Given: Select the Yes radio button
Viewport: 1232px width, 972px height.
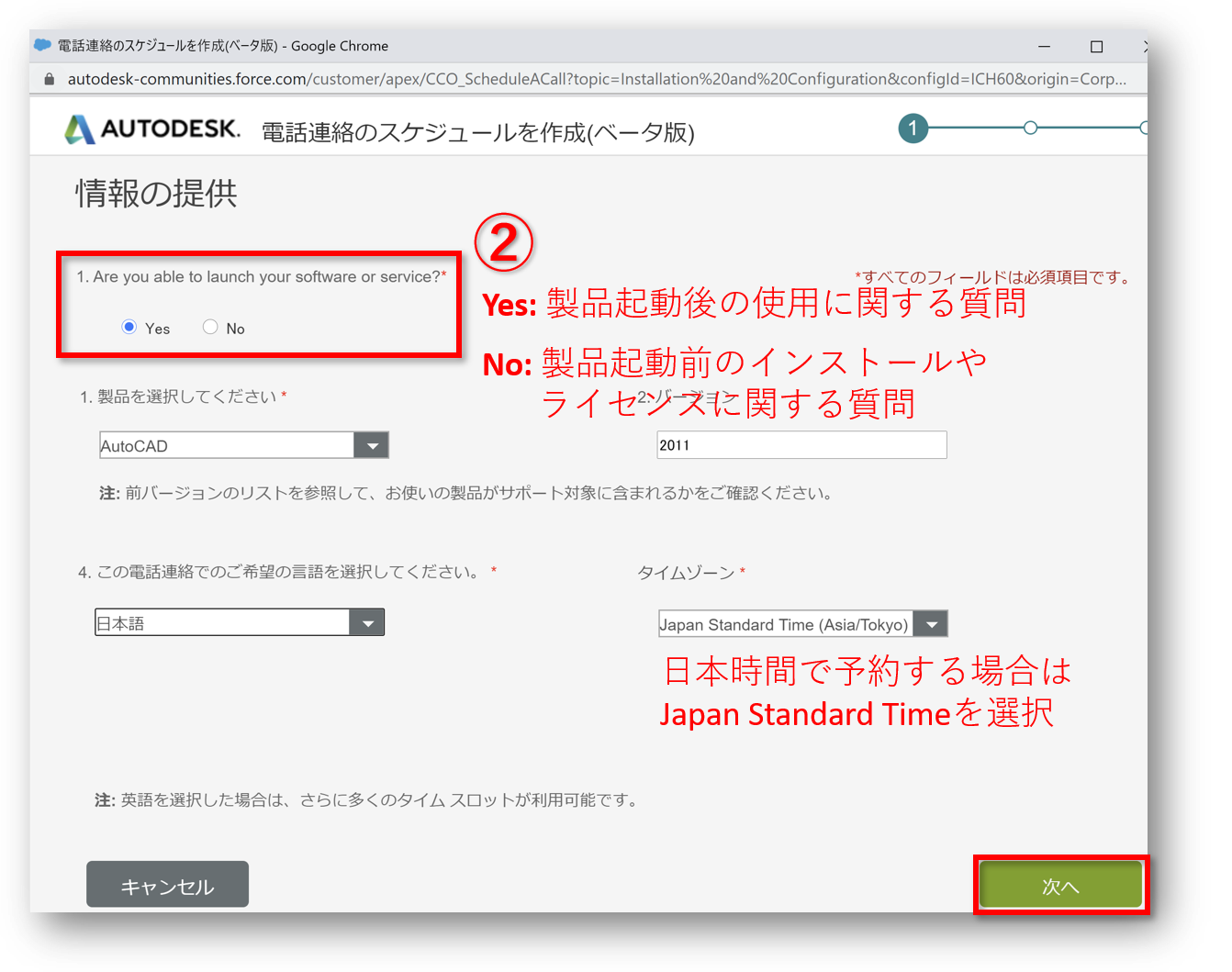Looking at the screenshot, I should point(129,327).
